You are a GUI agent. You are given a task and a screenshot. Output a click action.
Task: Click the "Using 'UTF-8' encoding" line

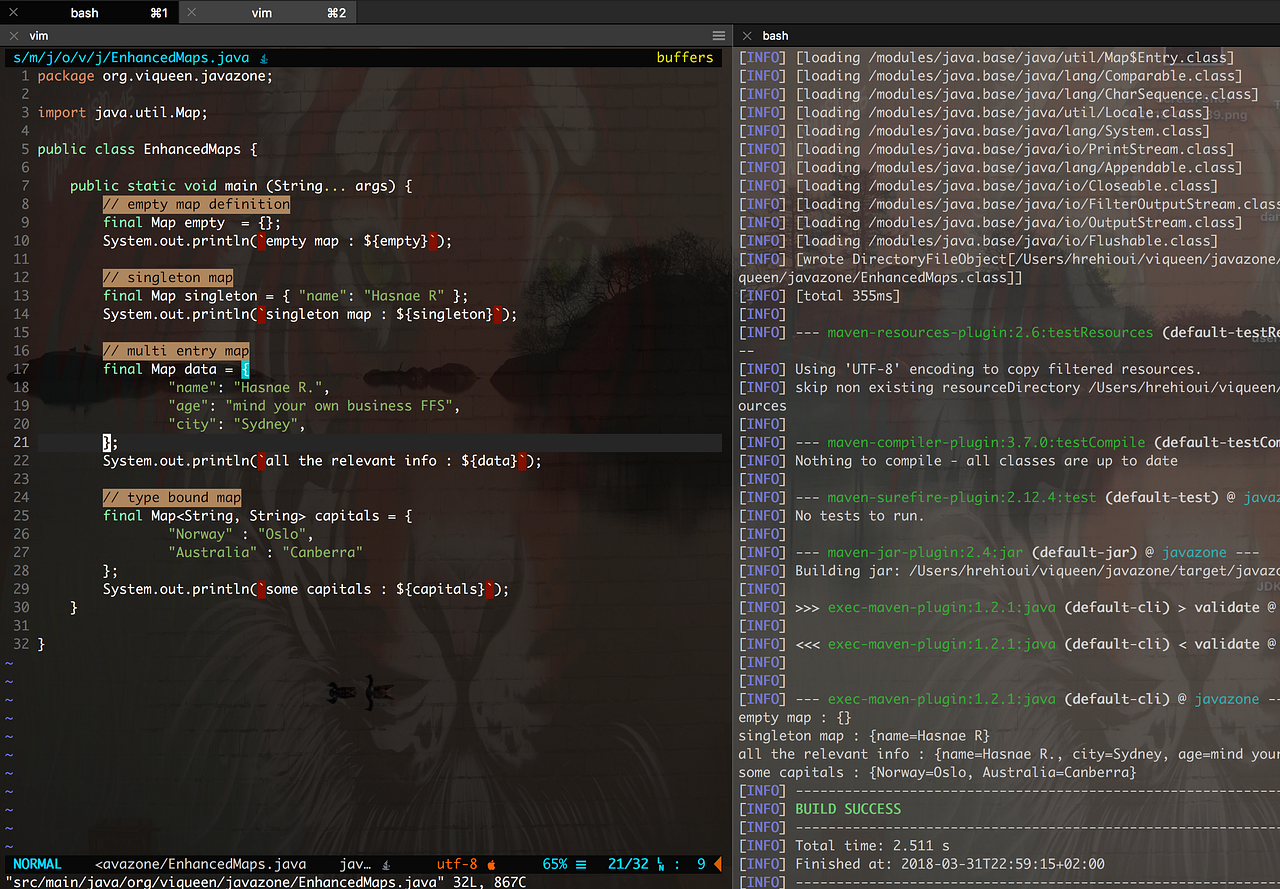click(x=998, y=369)
